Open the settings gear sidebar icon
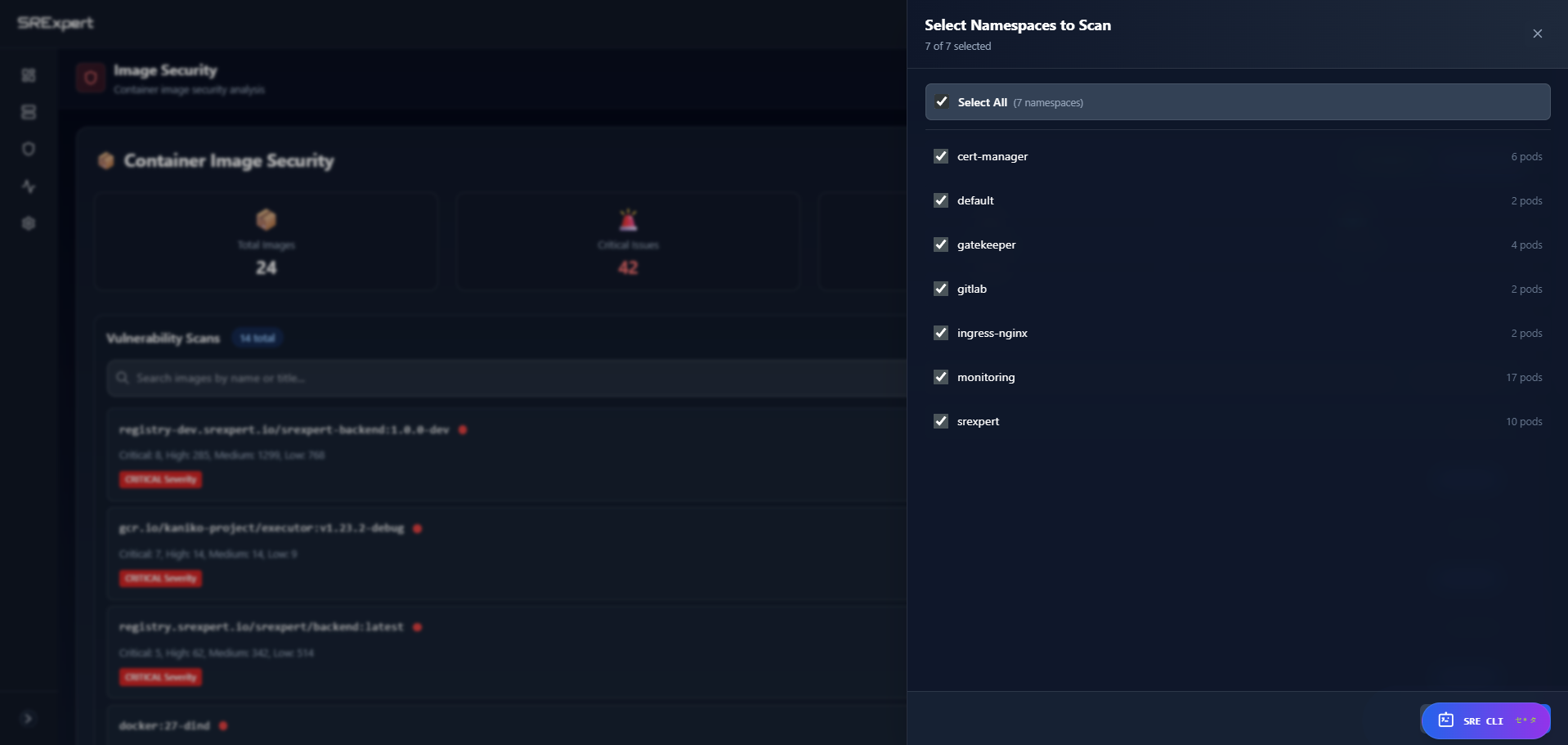1568x745 pixels. (29, 223)
